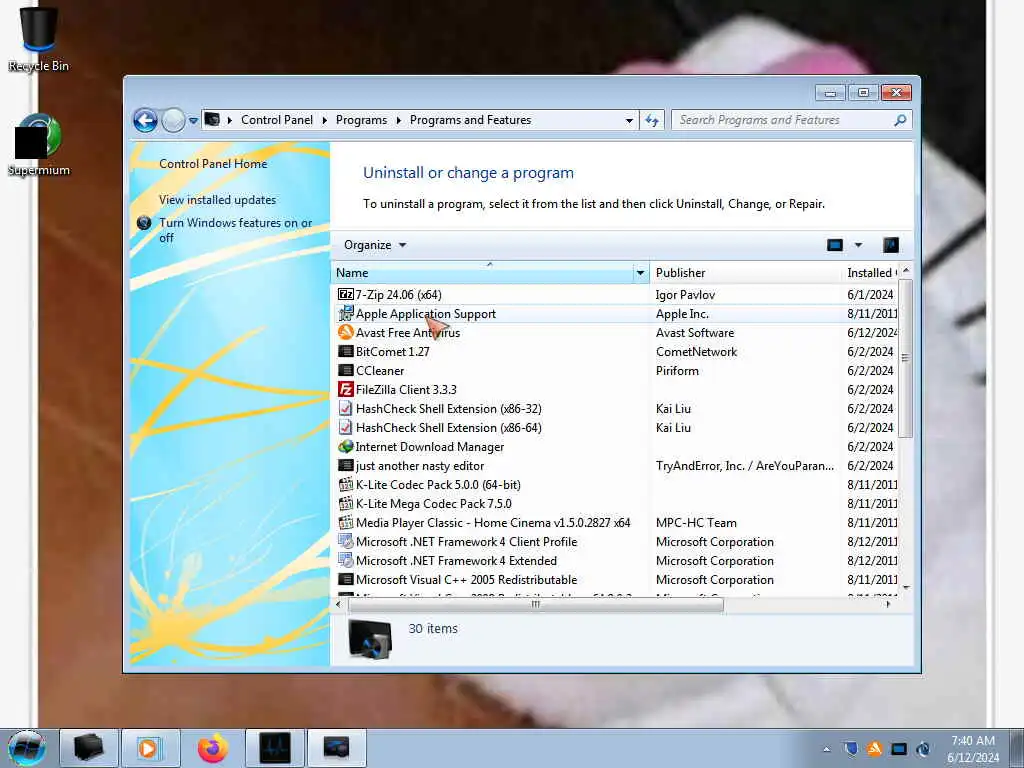The width and height of the screenshot is (1024, 768).
Task: Open the media player taskbar icon
Action: 150,748
